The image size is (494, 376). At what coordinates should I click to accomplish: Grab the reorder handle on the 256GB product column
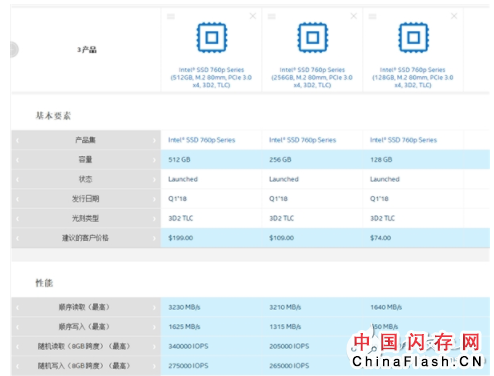coord(272,16)
